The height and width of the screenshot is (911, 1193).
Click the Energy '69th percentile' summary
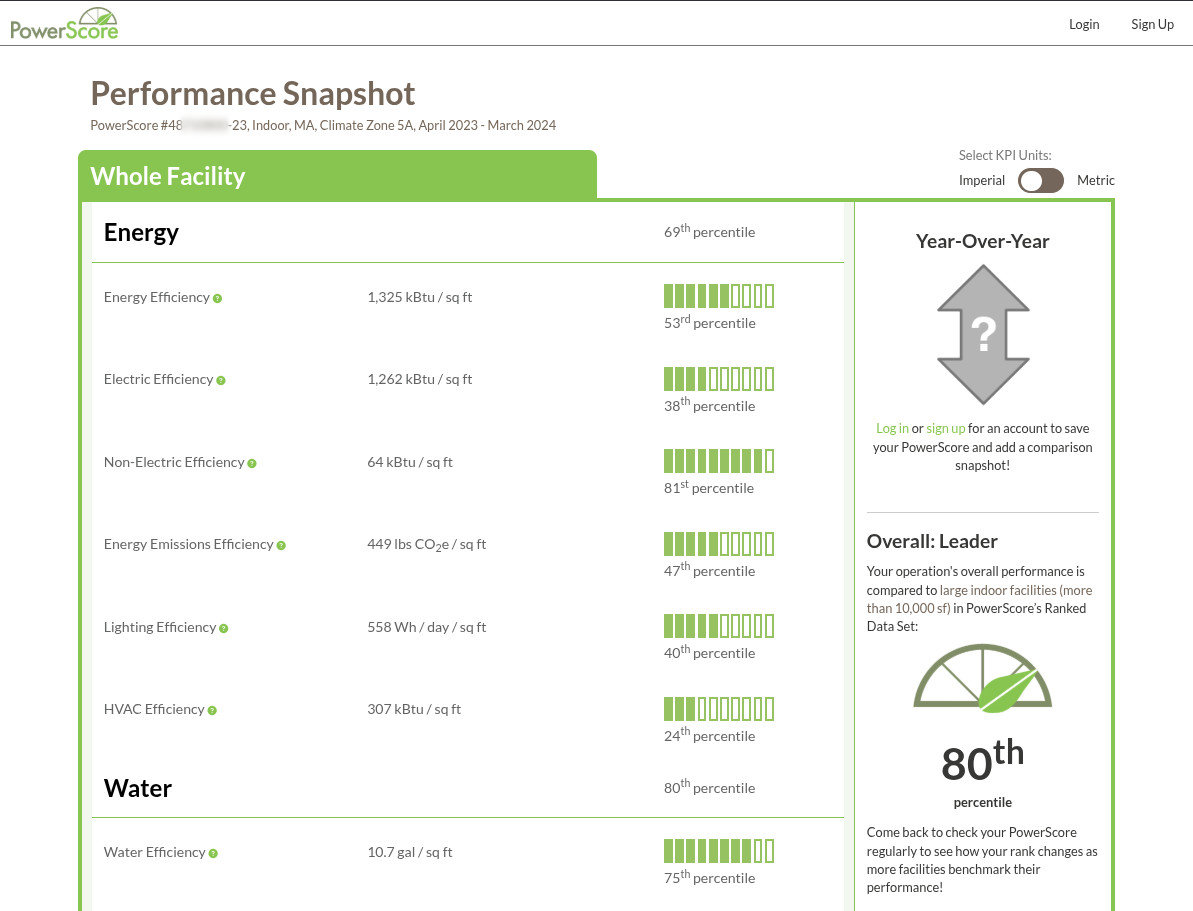[x=709, y=231]
